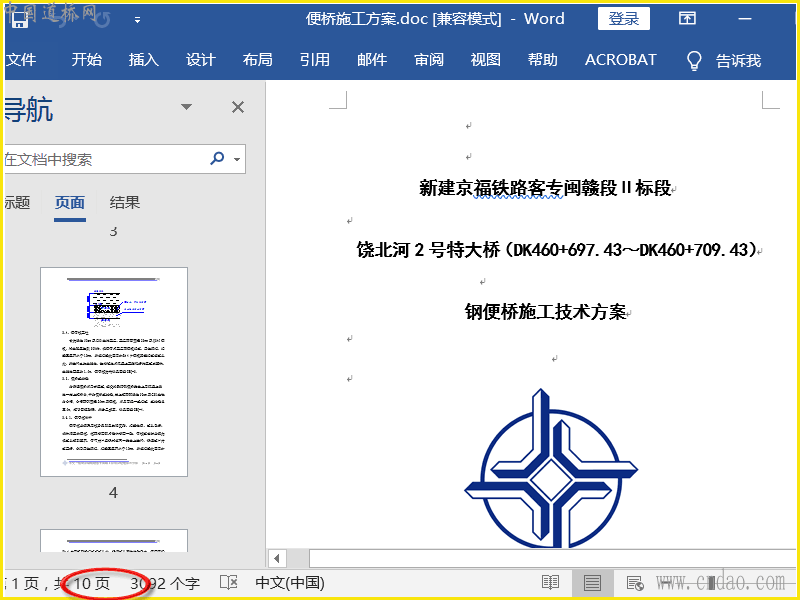
Task: Select the 标题 headings tab in navigation
Action: (x=17, y=203)
